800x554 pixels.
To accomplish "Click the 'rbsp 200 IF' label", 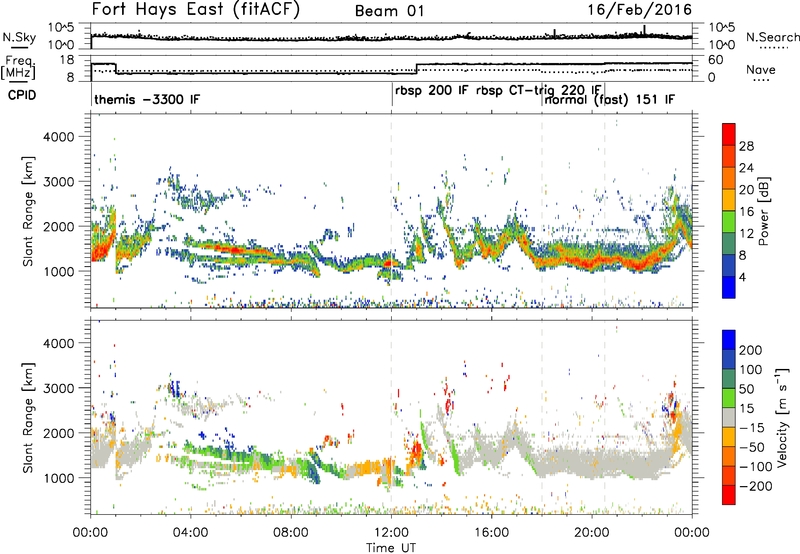I will 431,90.
